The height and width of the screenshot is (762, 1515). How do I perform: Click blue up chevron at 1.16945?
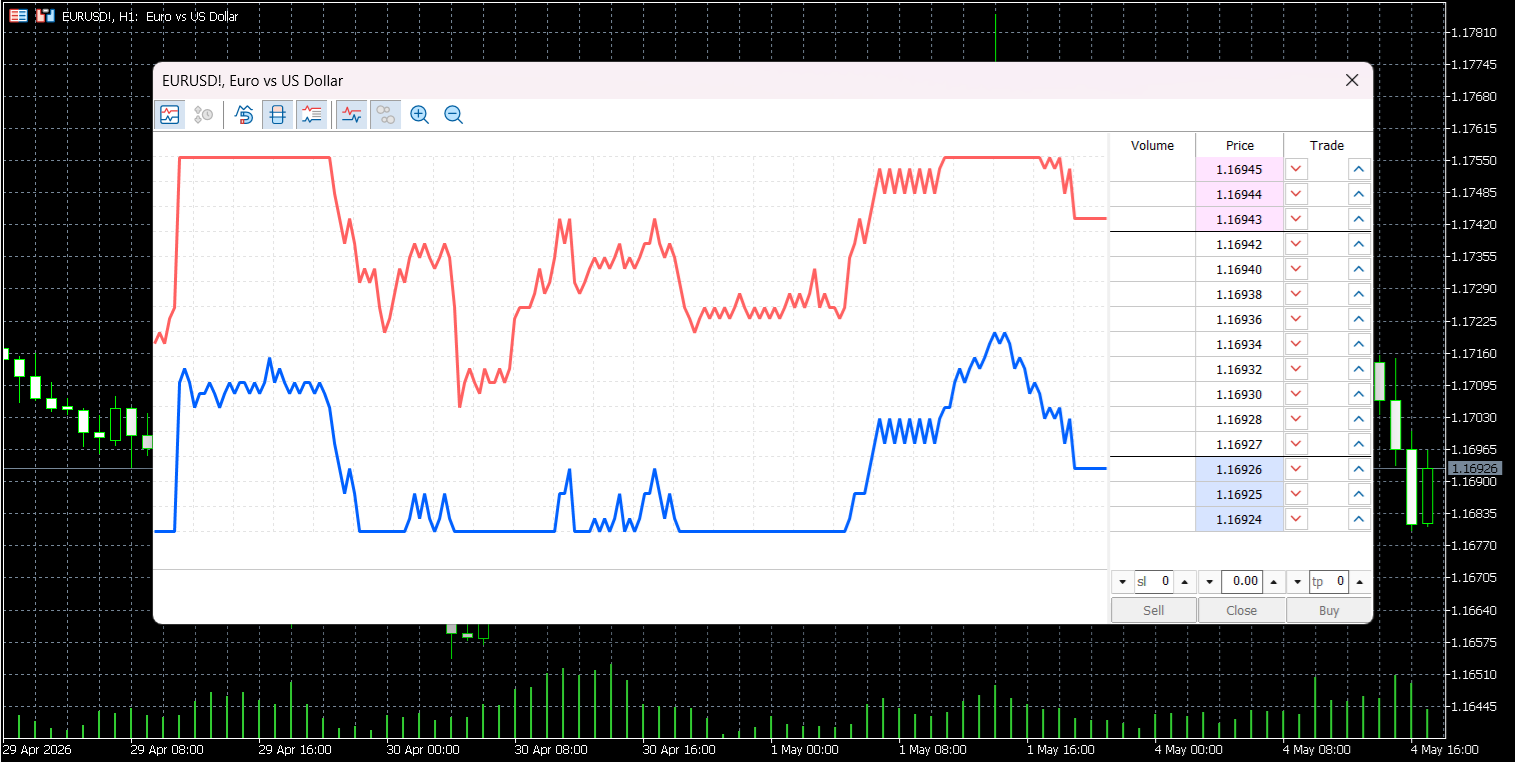1359,169
